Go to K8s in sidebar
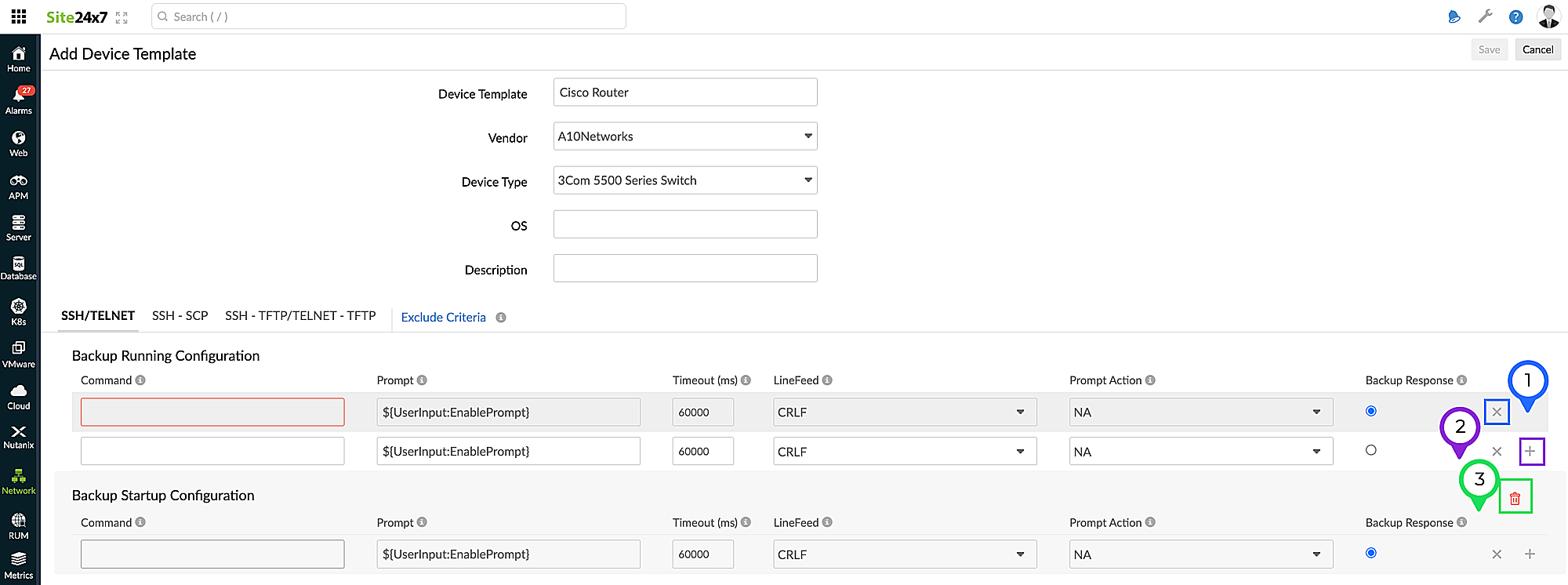The image size is (1568, 585). click(19, 311)
